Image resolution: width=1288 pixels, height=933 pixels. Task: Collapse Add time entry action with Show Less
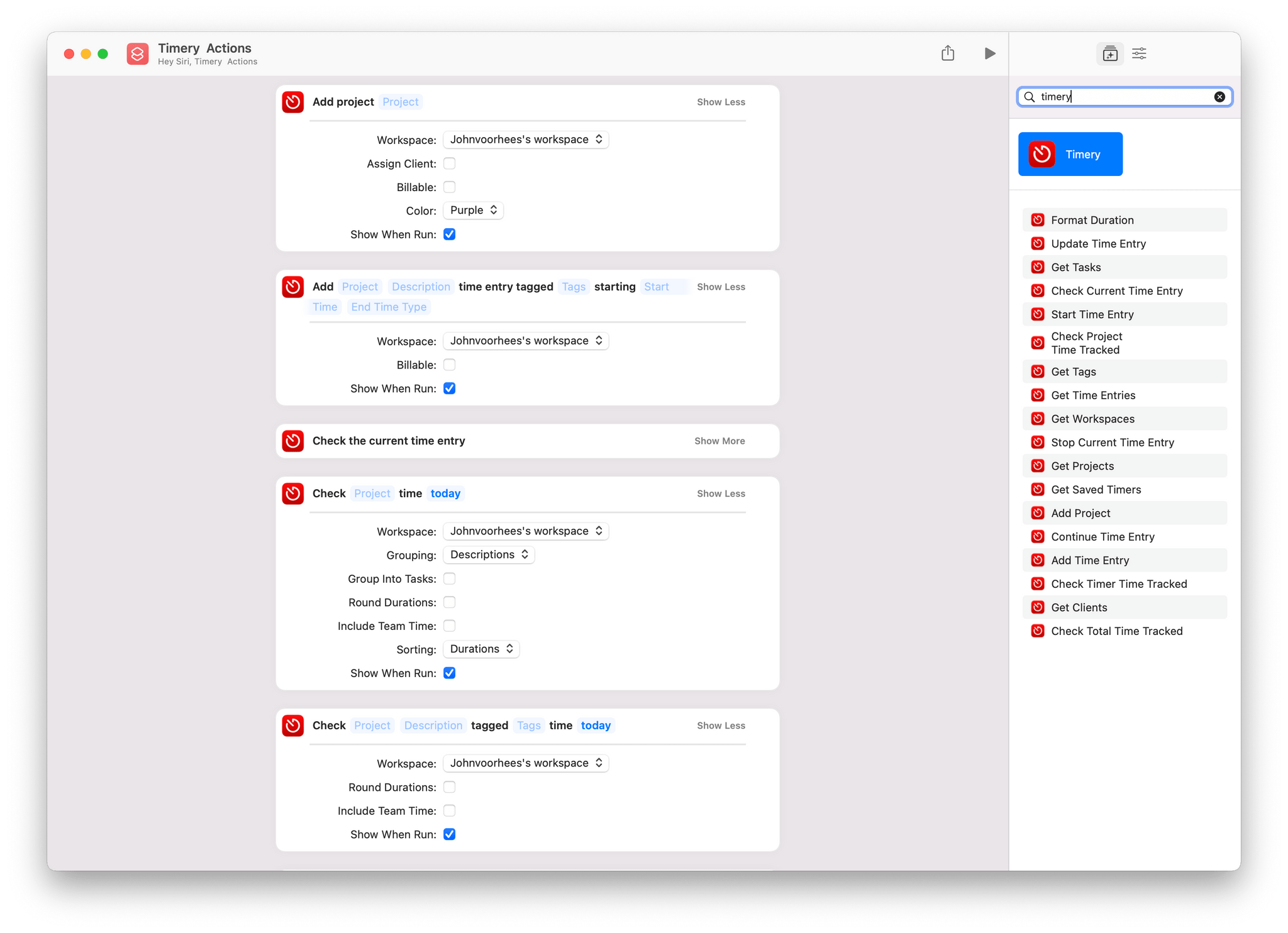click(x=721, y=287)
